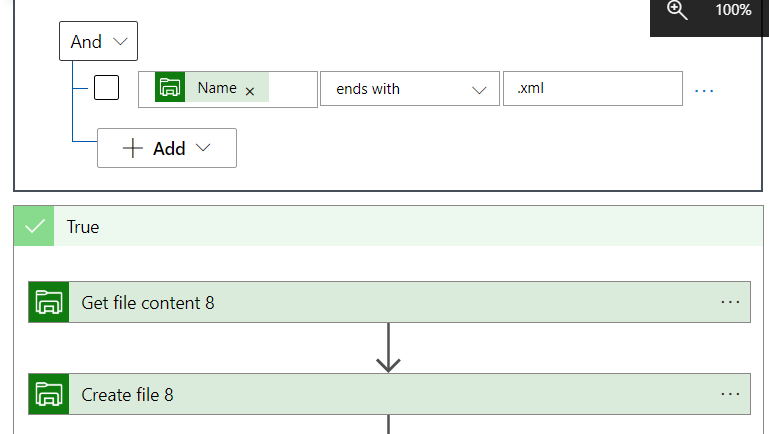The height and width of the screenshot is (434, 769).
Task: Click the Get file content 8 file icon
Action: [x=49, y=302]
